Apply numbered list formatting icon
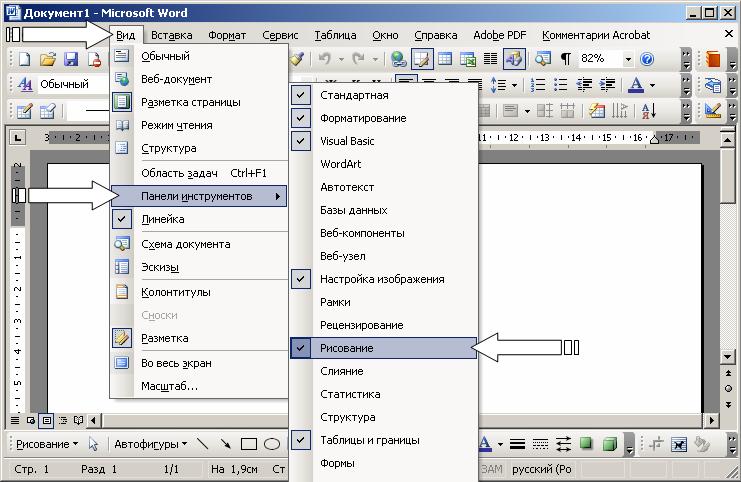The image size is (741, 482). click(538, 85)
